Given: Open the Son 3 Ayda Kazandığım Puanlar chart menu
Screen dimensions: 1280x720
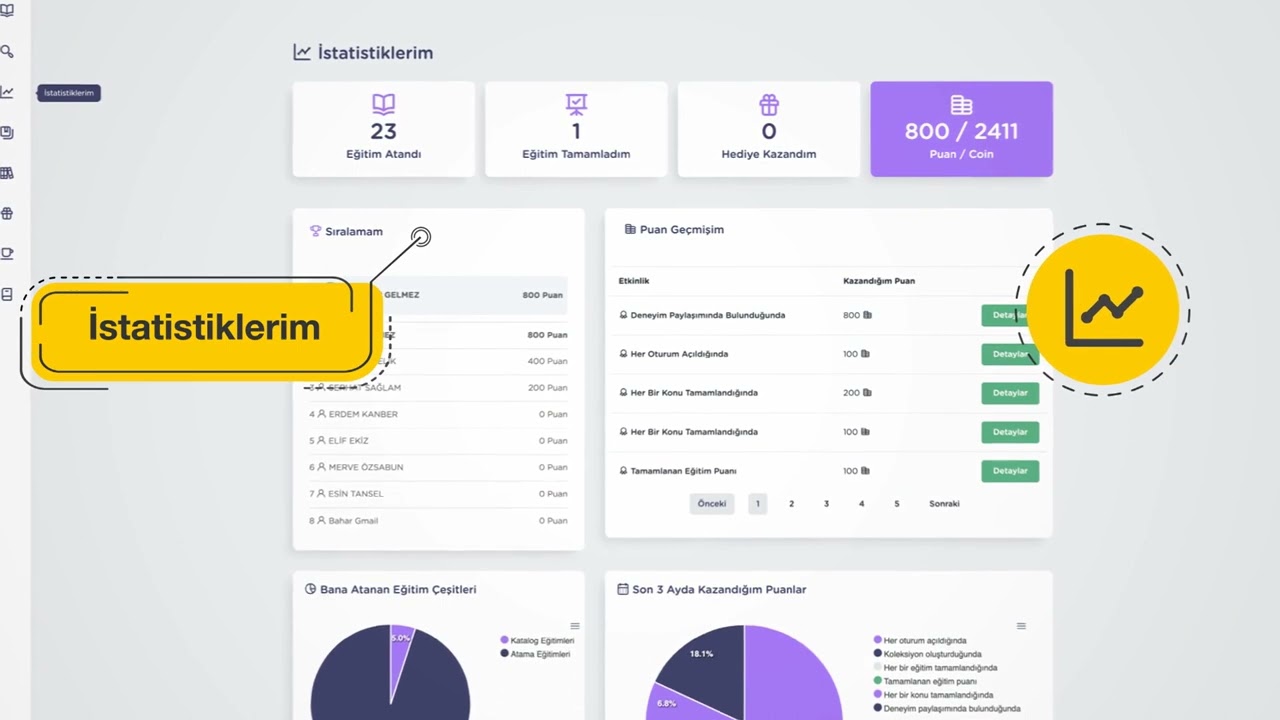Looking at the screenshot, I should [x=1021, y=626].
